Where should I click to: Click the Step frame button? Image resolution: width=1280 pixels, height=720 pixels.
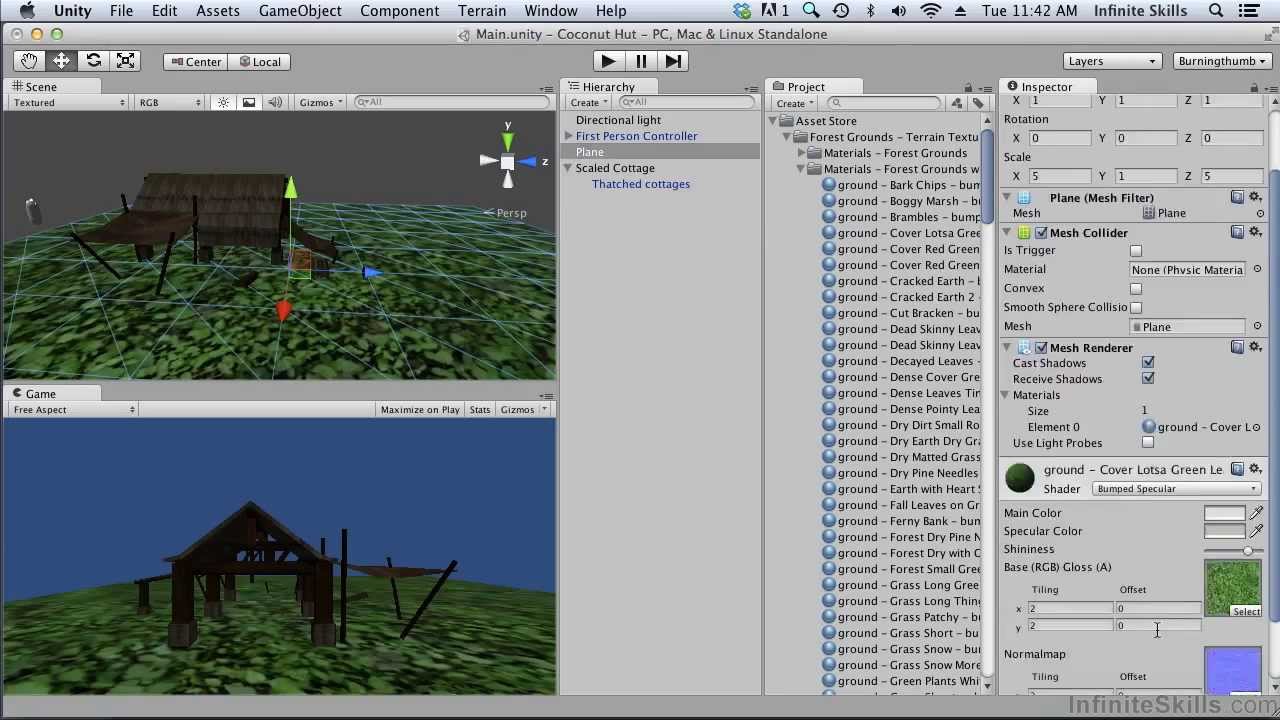tap(673, 61)
